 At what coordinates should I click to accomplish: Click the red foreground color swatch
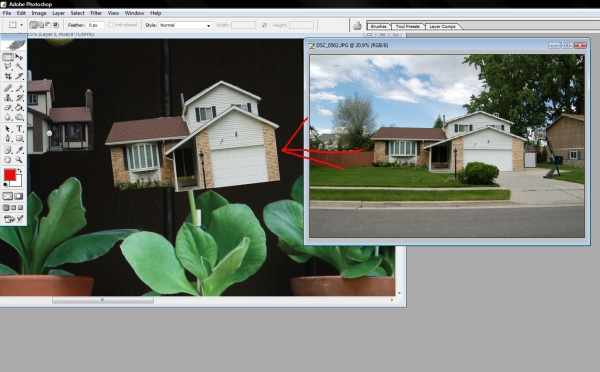click(x=10, y=175)
